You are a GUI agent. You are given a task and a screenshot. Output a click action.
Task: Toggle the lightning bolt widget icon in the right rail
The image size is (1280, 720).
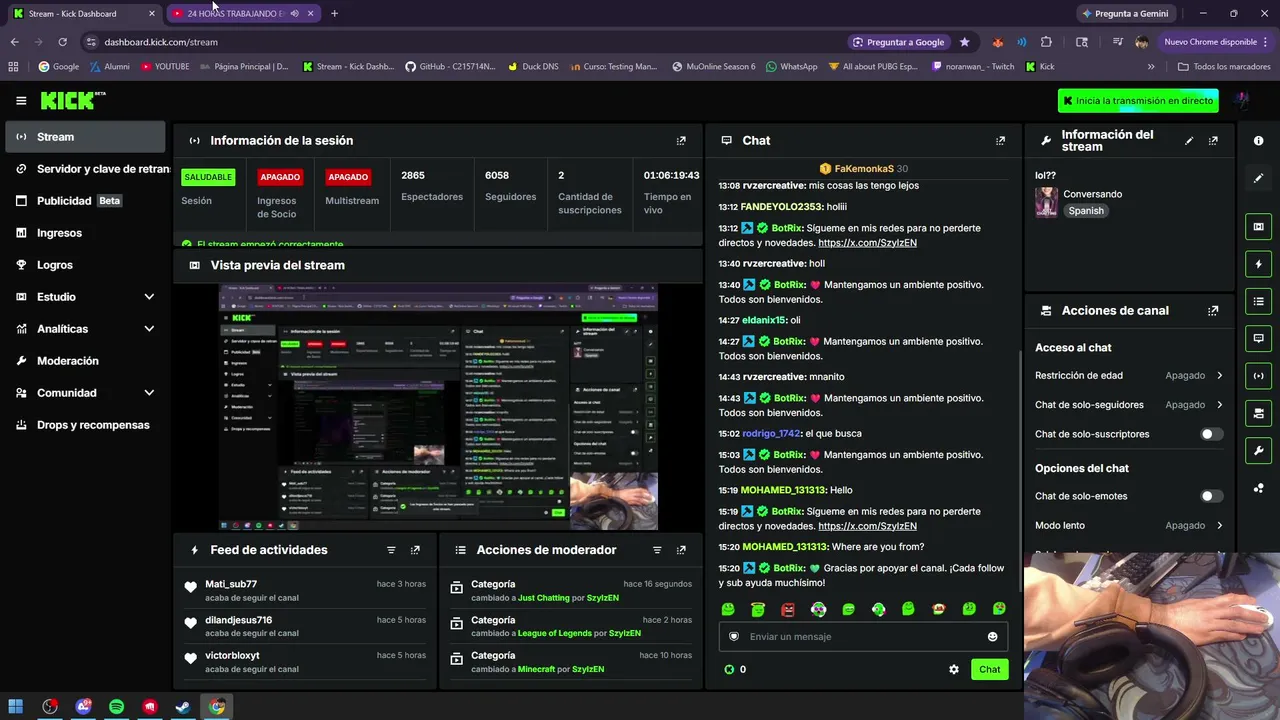tap(1258, 264)
